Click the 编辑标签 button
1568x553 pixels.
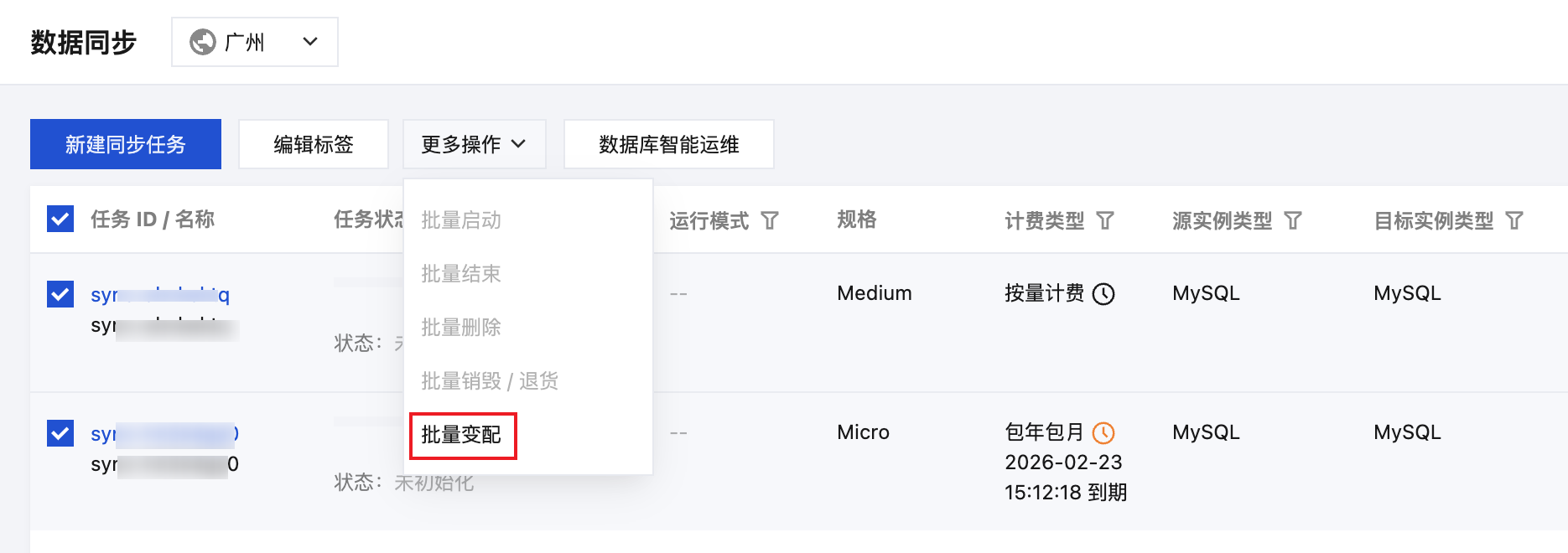tap(314, 144)
